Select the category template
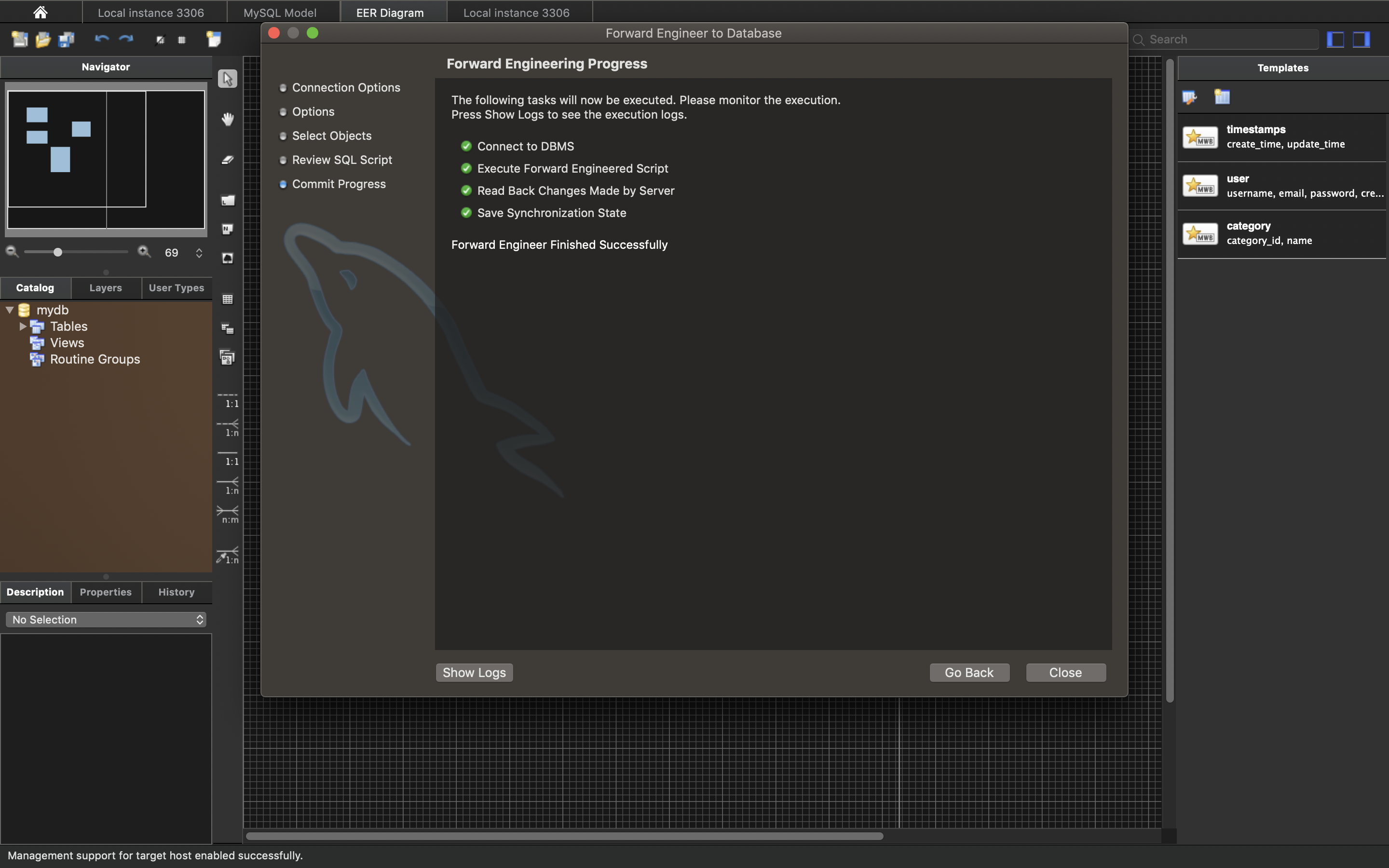This screenshot has width=1389, height=868. pos(1282,234)
